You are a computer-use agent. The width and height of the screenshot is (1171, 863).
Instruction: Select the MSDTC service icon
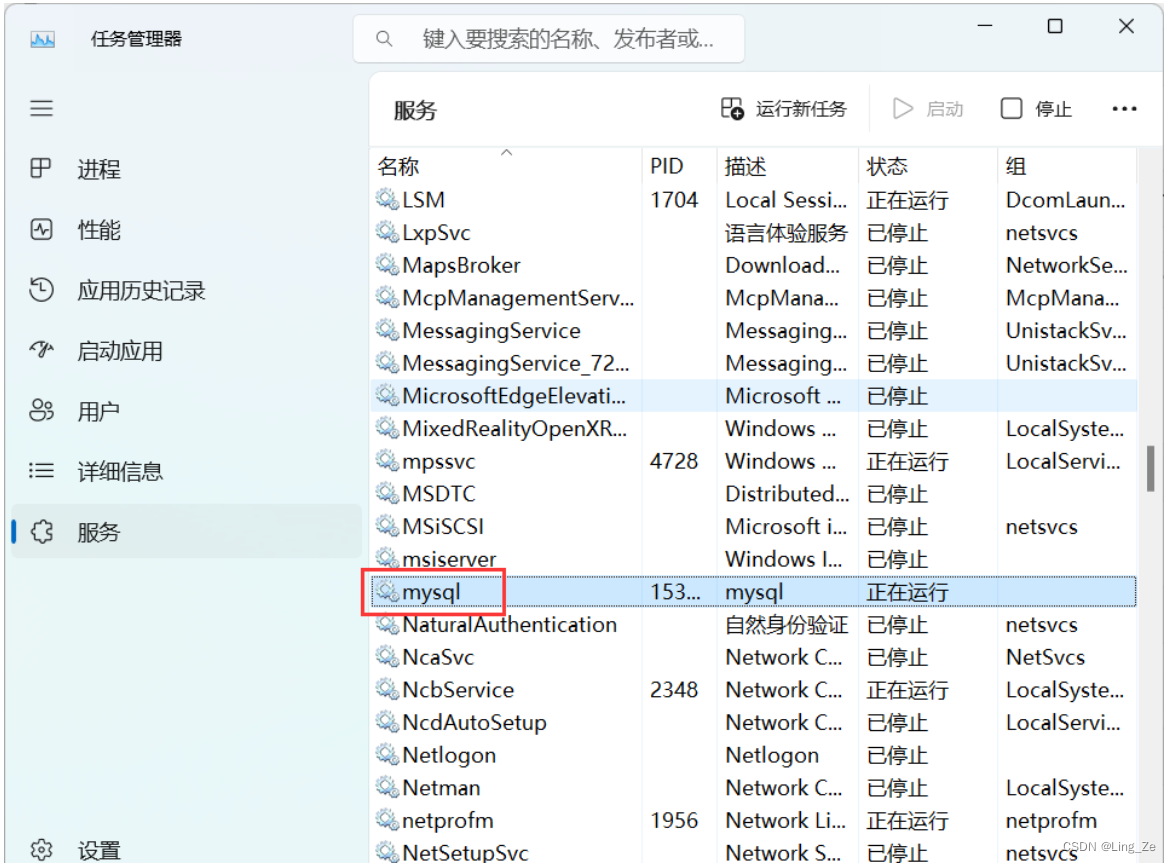[x=387, y=493]
